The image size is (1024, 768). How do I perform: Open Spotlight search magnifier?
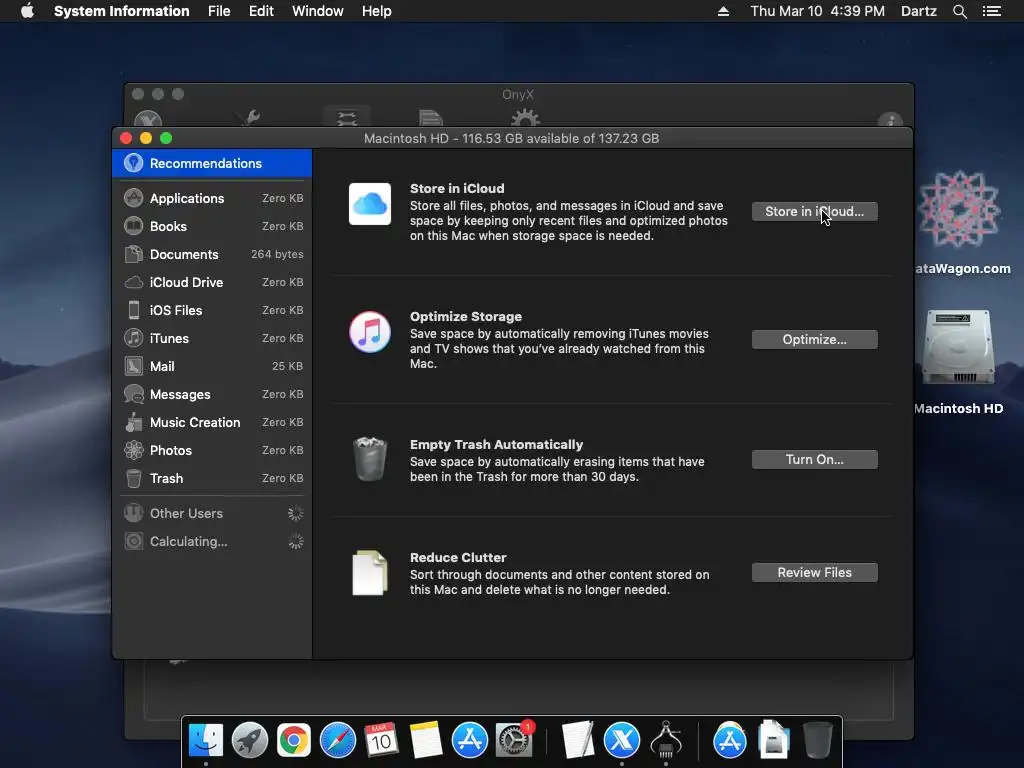[x=959, y=11]
